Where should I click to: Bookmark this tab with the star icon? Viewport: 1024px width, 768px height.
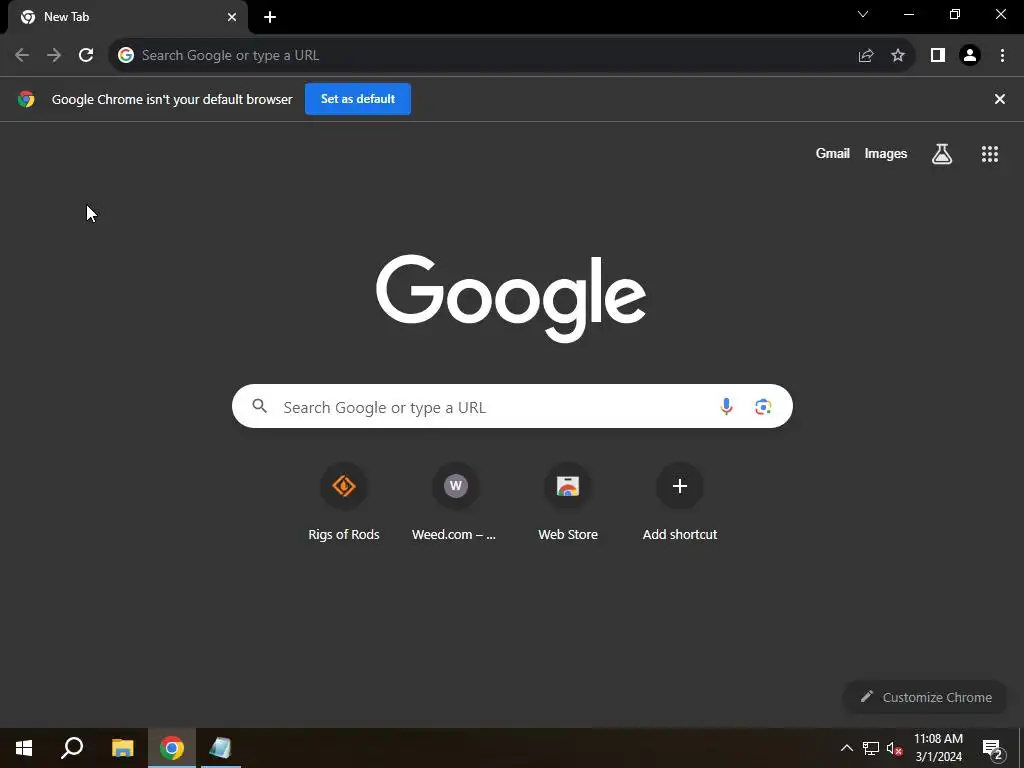pos(898,56)
